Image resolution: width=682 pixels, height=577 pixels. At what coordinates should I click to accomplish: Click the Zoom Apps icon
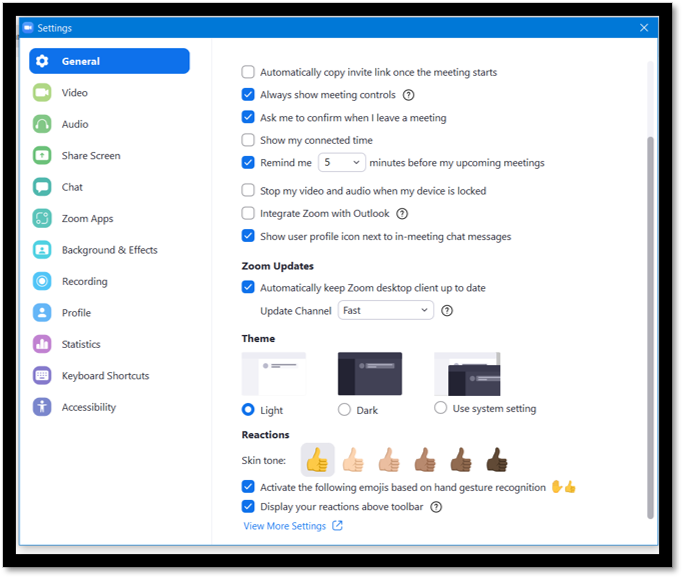(42, 218)
